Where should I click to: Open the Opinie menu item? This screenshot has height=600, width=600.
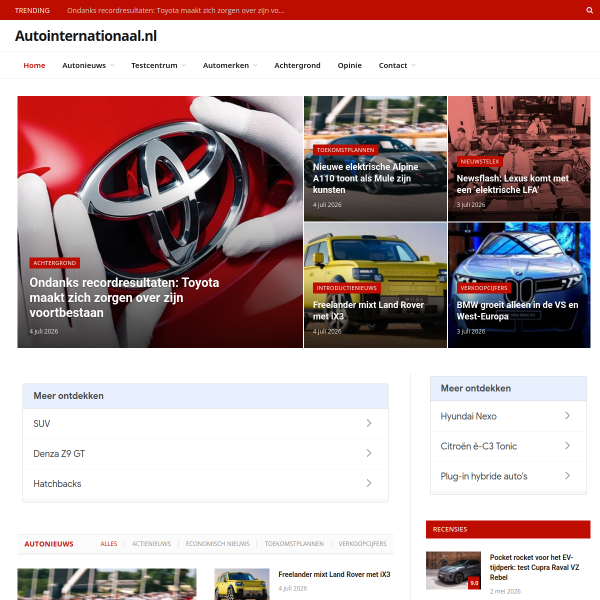(349, 65)
